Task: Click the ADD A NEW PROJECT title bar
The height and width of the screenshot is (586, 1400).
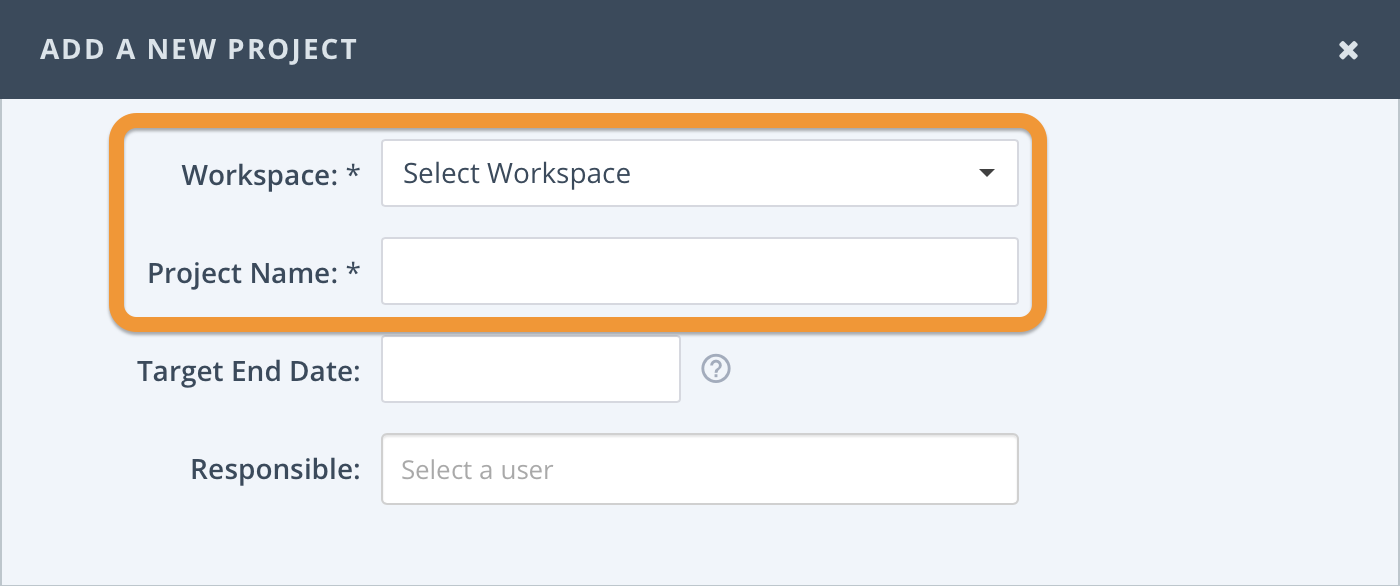Action: pos(198,48)
